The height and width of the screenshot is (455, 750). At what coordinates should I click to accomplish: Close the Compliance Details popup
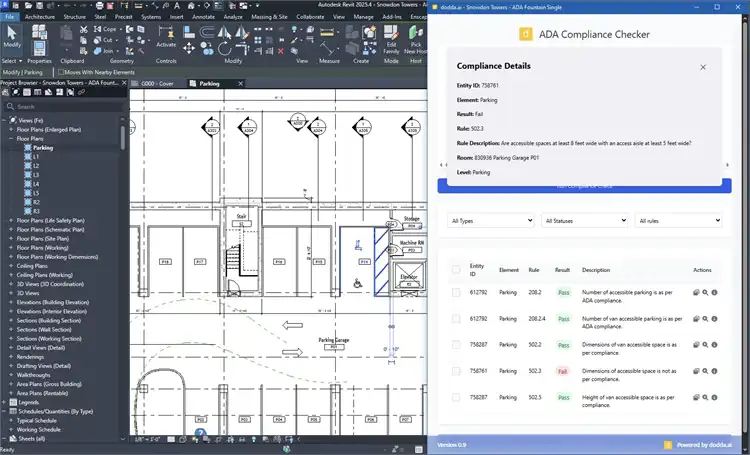pyautogui.click(x=702, y=67)
